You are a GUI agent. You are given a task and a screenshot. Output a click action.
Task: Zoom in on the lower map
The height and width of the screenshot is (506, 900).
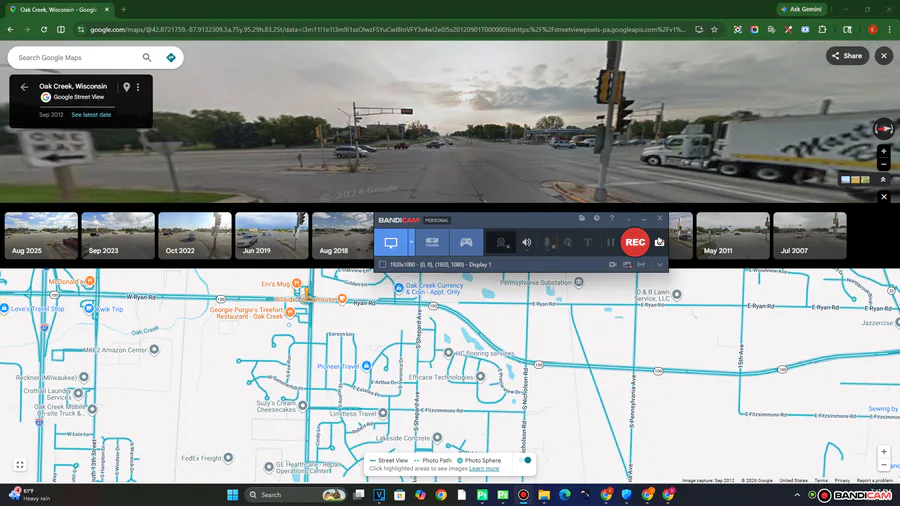(884, 451)
